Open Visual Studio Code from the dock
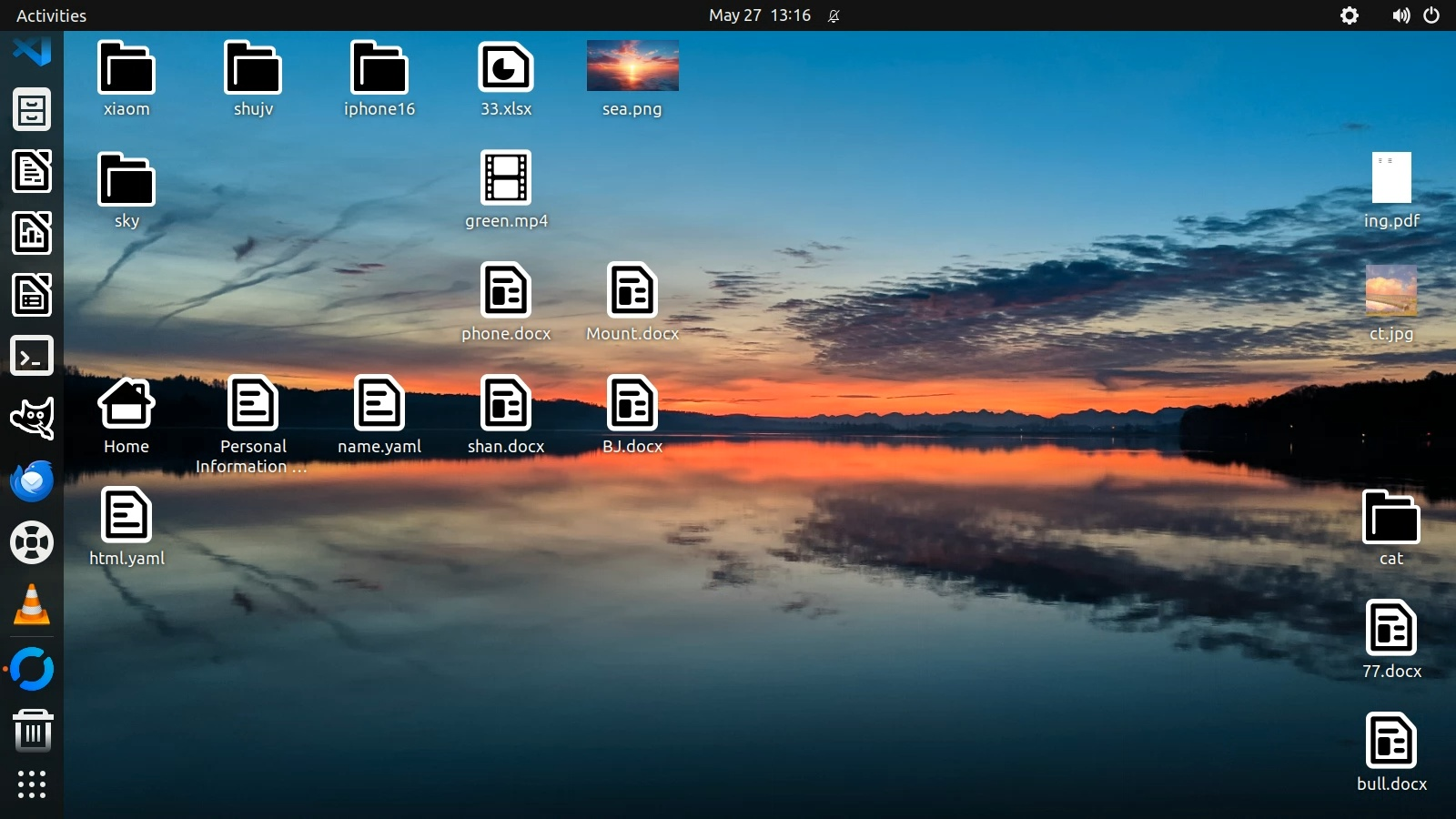This screenshot has width=1456, height=819. tap(32, 50)
